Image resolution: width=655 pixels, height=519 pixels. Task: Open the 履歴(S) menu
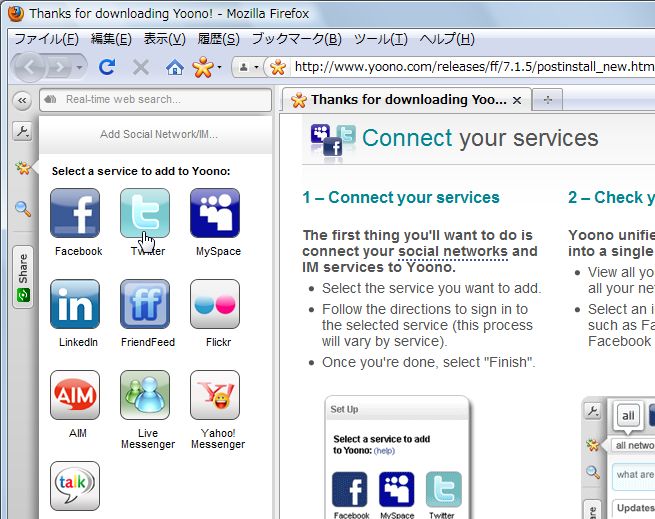[218, 39]
